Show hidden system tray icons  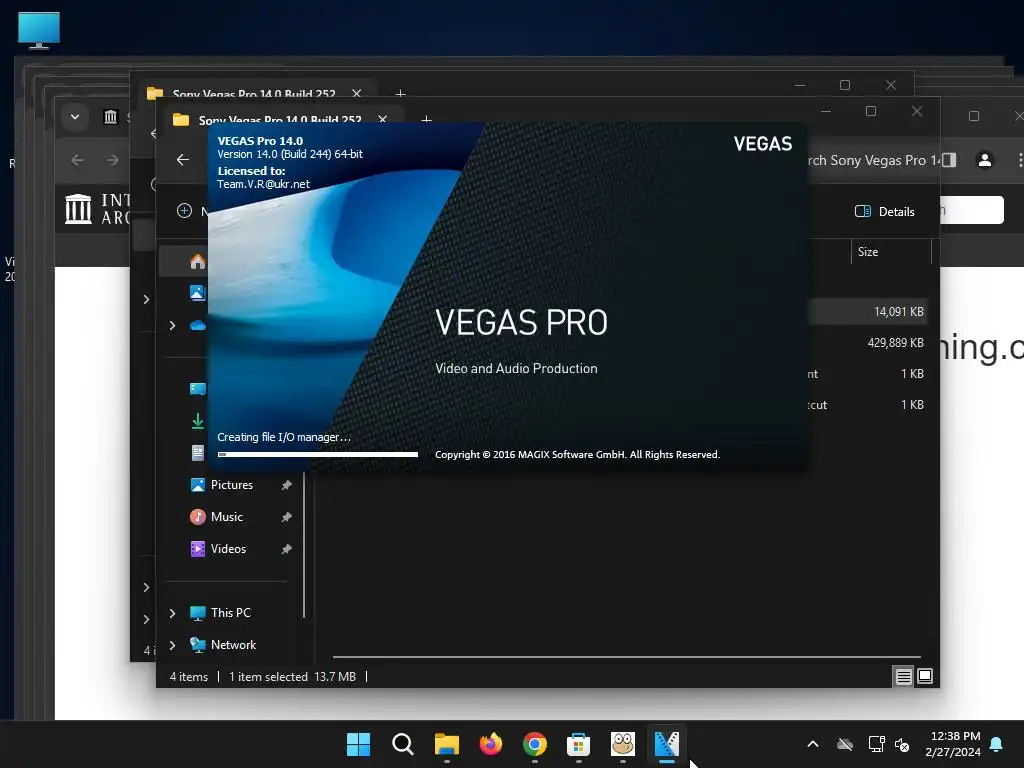(813, 744)
